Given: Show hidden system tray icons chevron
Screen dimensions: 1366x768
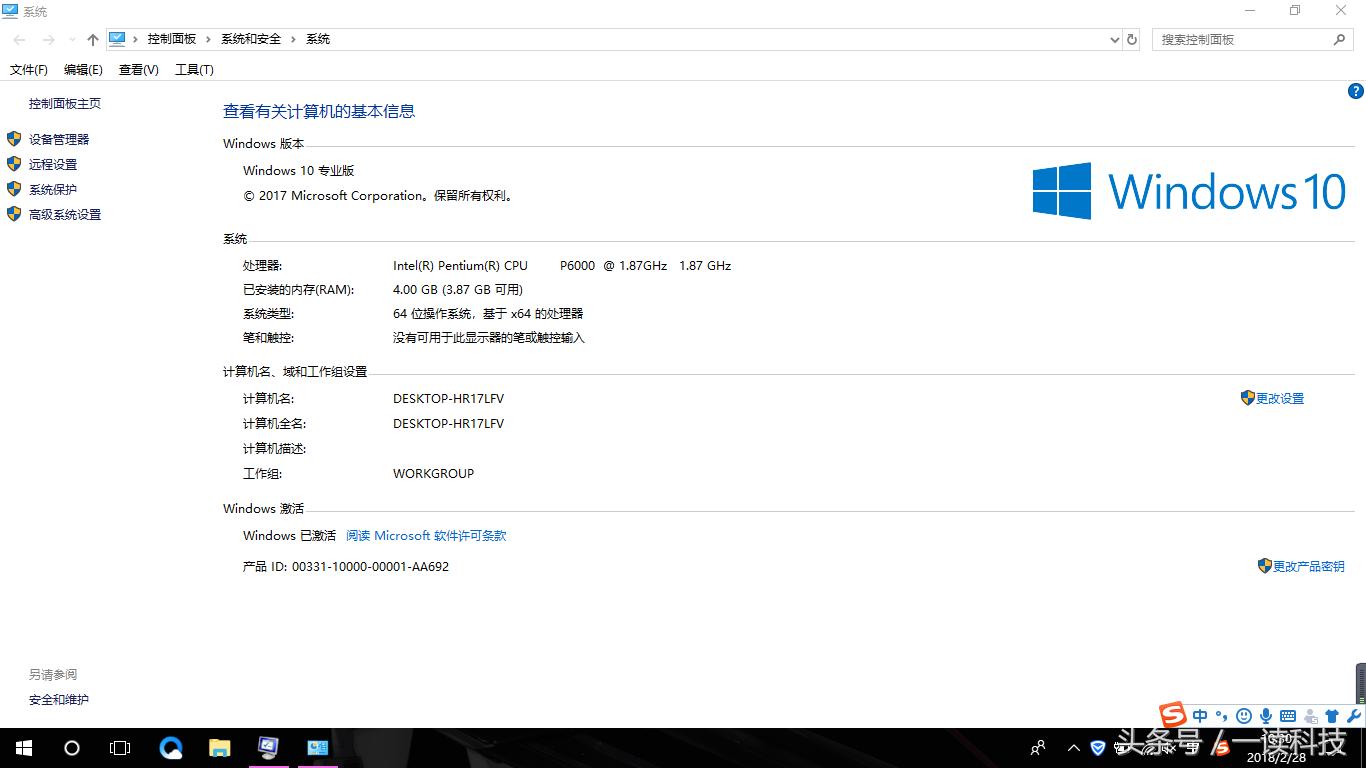Looking at the screenshot, I should 1074,747.
